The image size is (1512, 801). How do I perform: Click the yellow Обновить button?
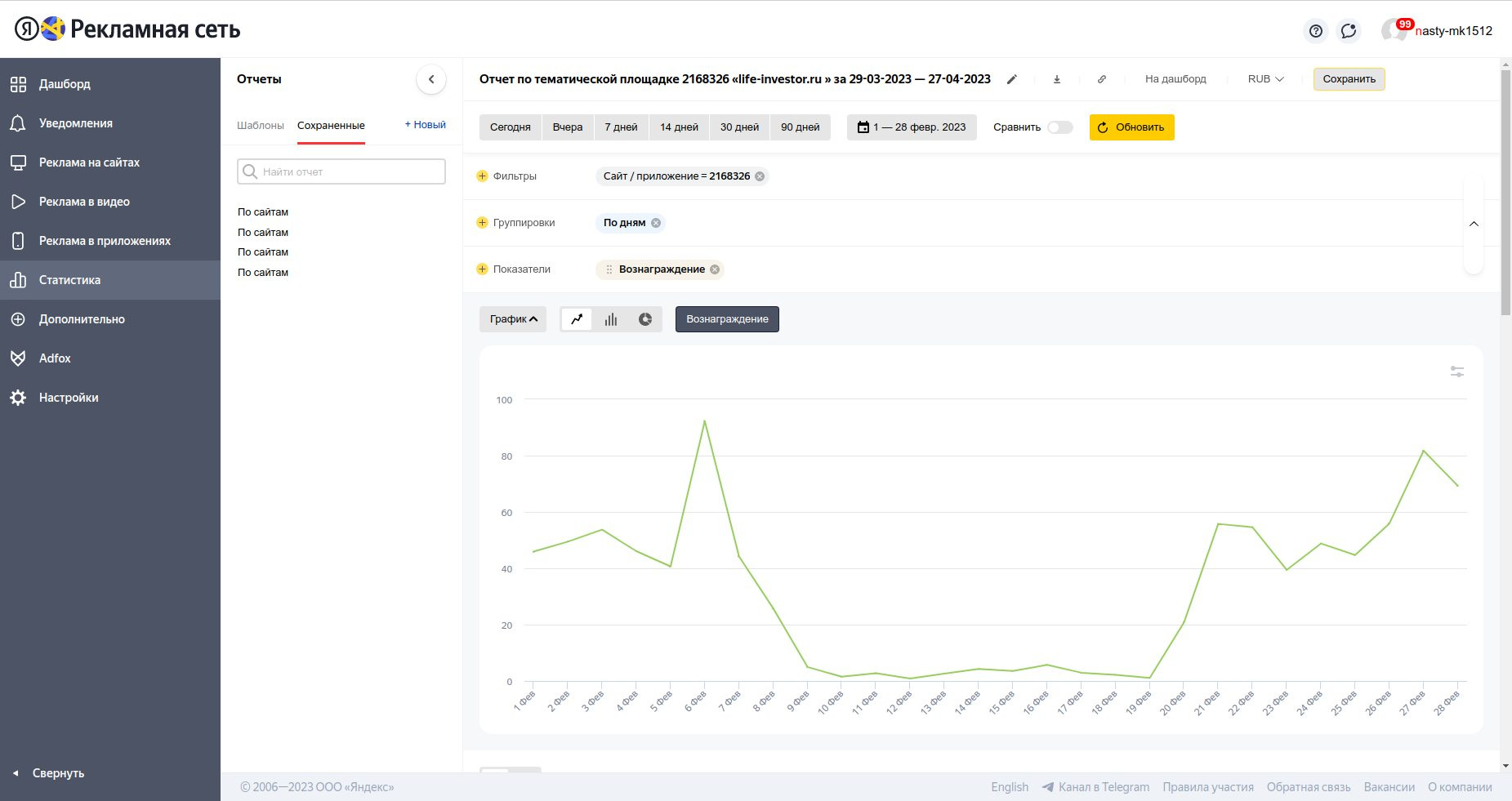click(x=1131, y=127)
